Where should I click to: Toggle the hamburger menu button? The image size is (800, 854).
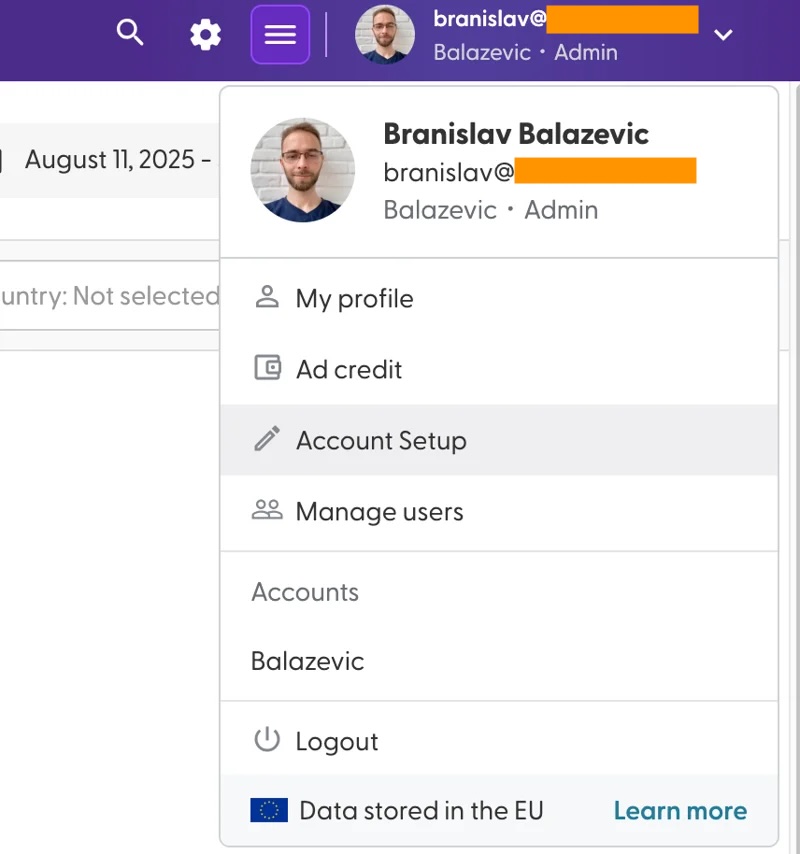[280, 35]
